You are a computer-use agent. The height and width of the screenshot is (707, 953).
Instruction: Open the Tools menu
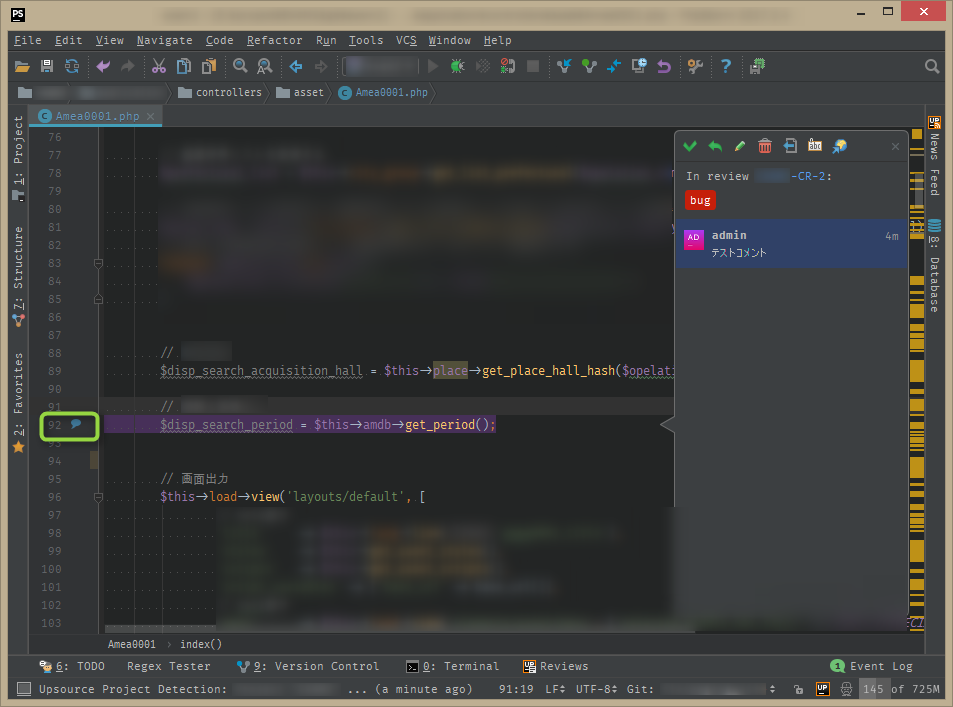click(x=365, y=40)
